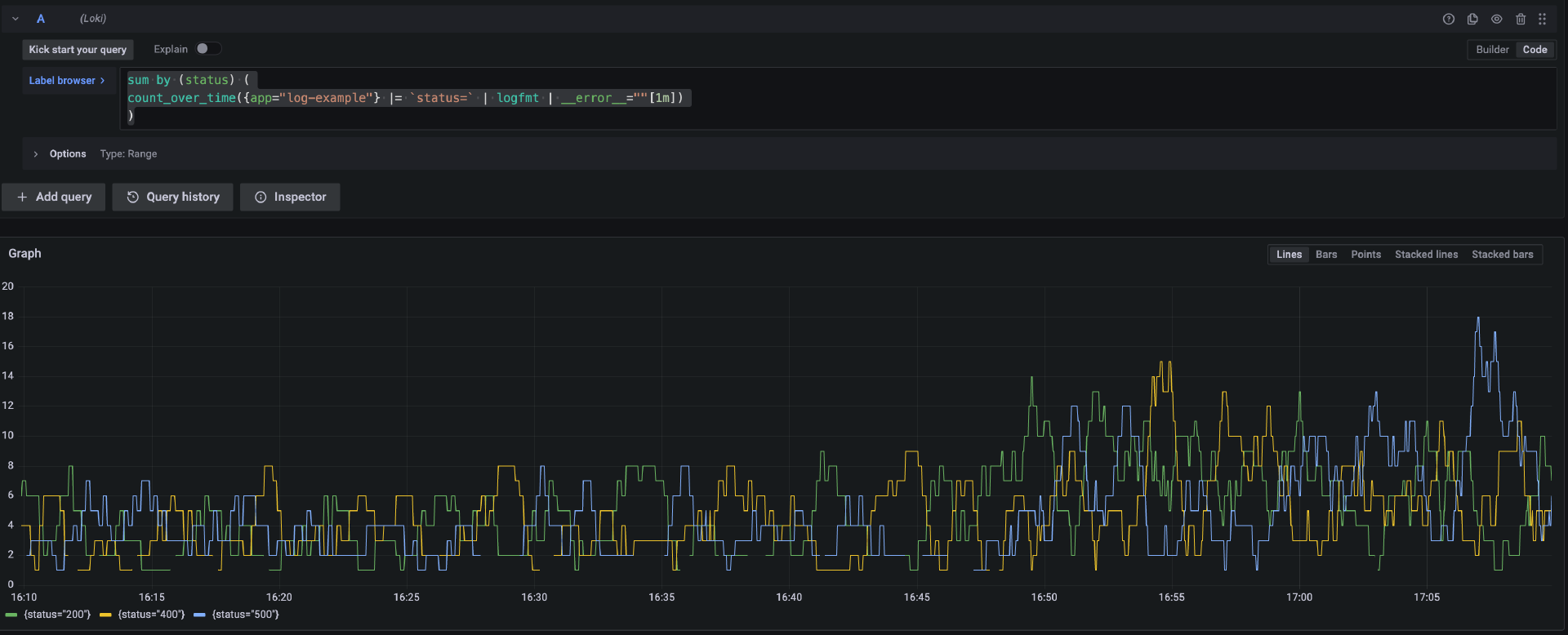Open the Label browser
1568x635 pixels.
tap(67, 81)
